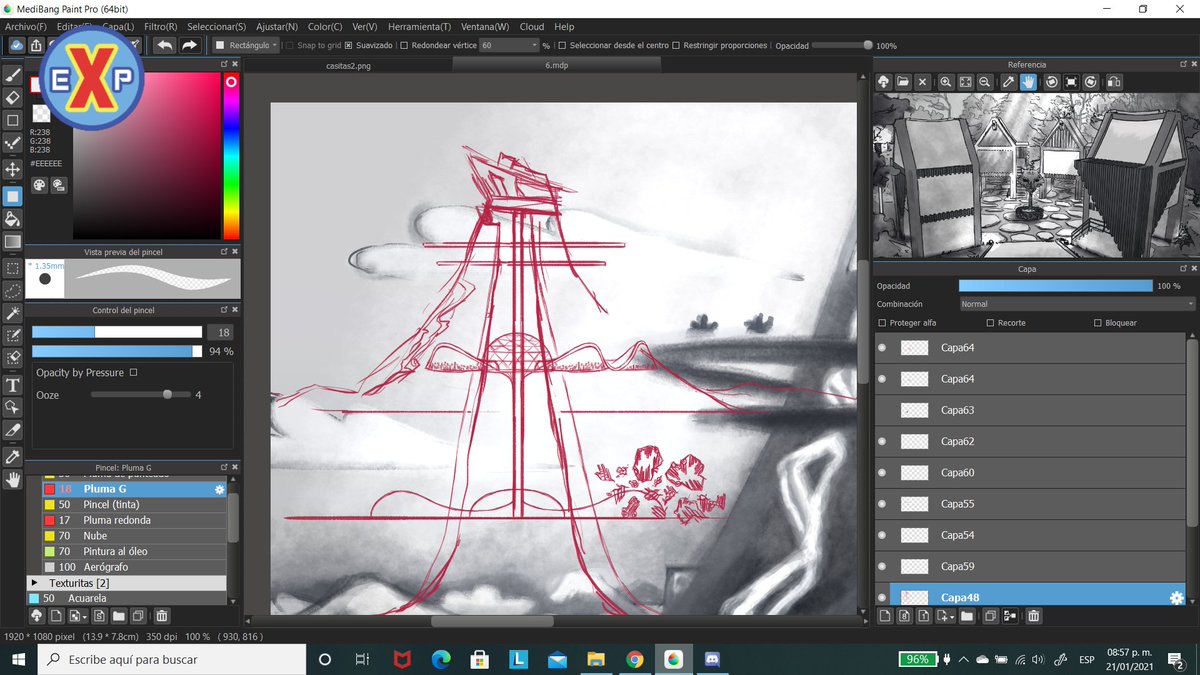Open the Seleccionar menu
The height and width of the screenshot is (675, 1200).
pyautogui.click(x=217, y=27)
